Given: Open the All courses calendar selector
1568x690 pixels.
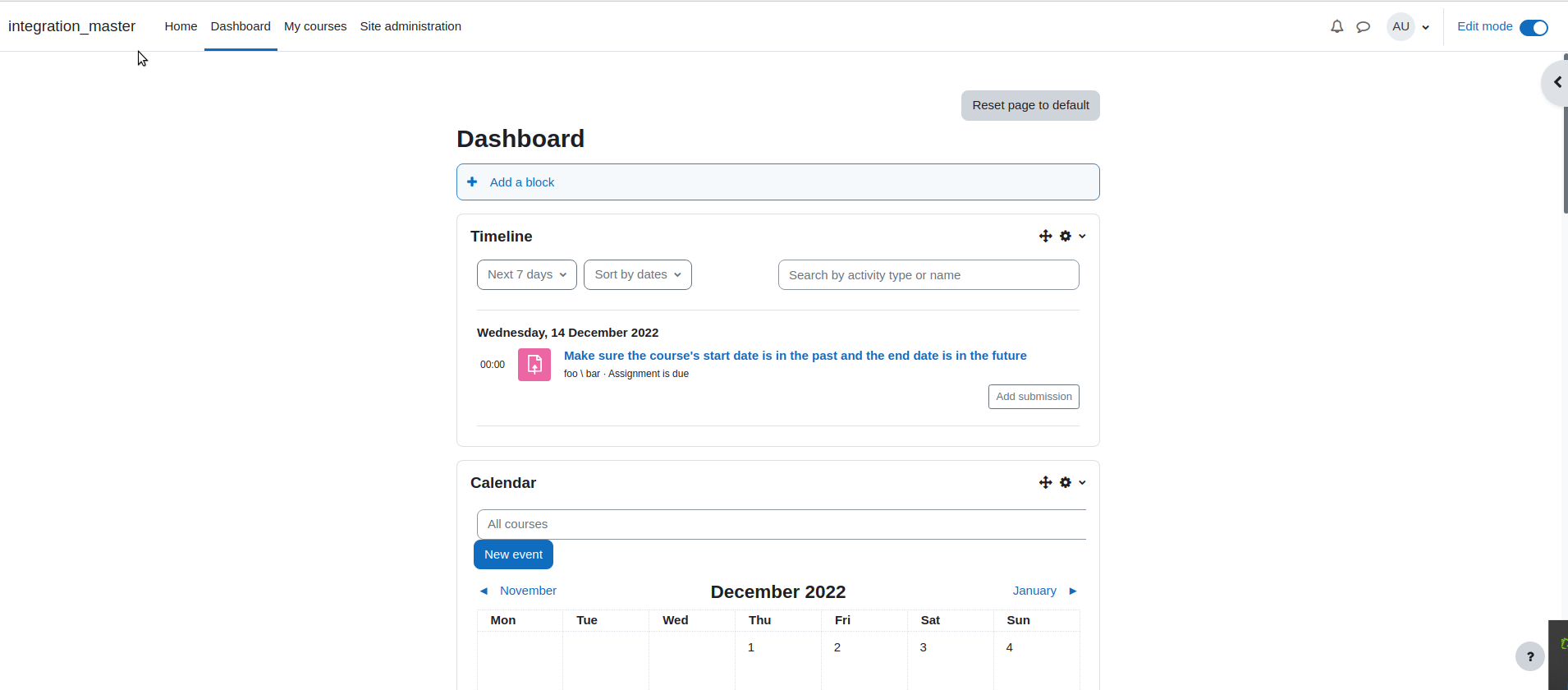Looking at the screenshot, I should [x=782, y=524].
